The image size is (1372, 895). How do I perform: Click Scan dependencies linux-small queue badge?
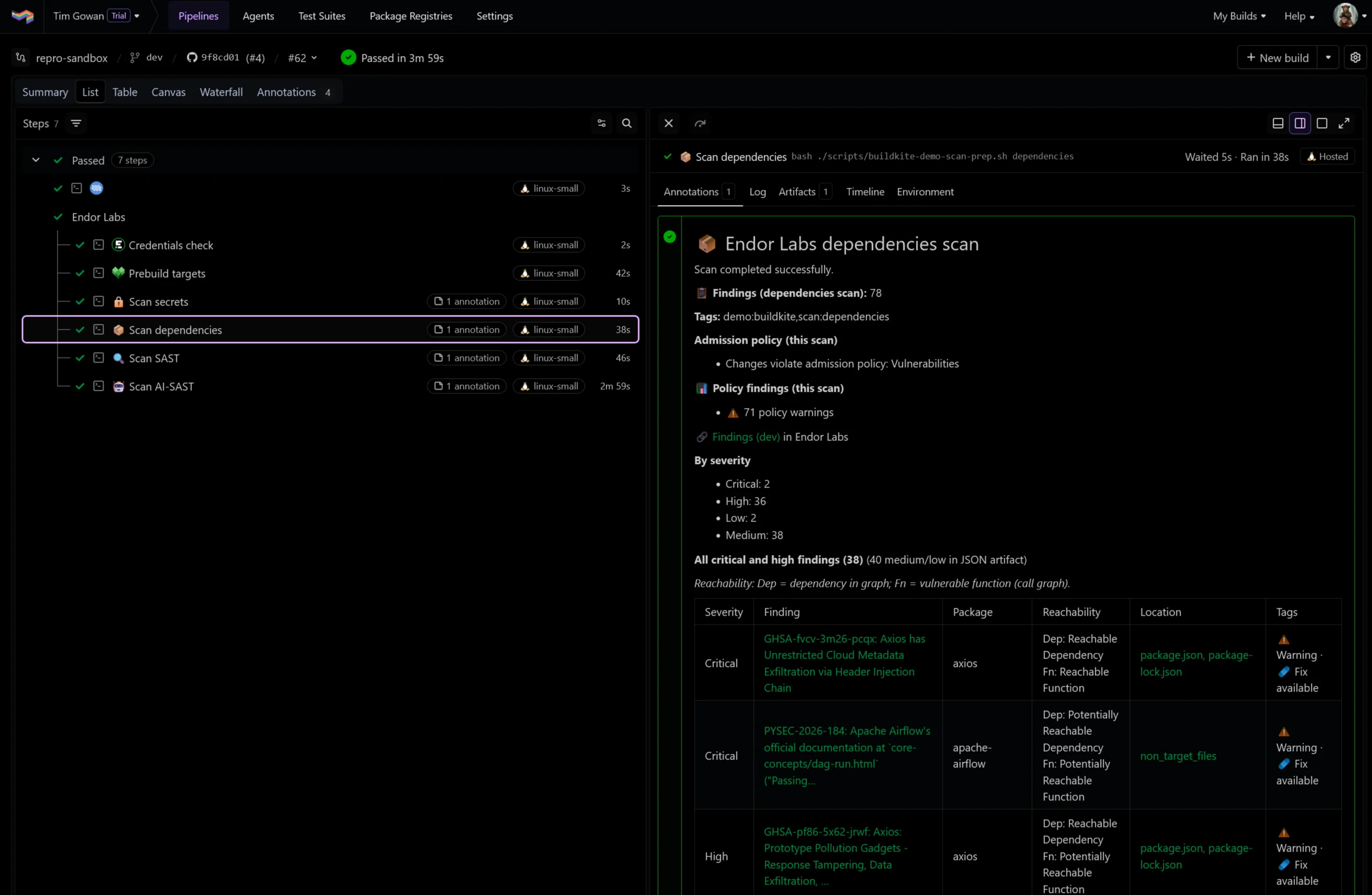(x=549, y=330)
